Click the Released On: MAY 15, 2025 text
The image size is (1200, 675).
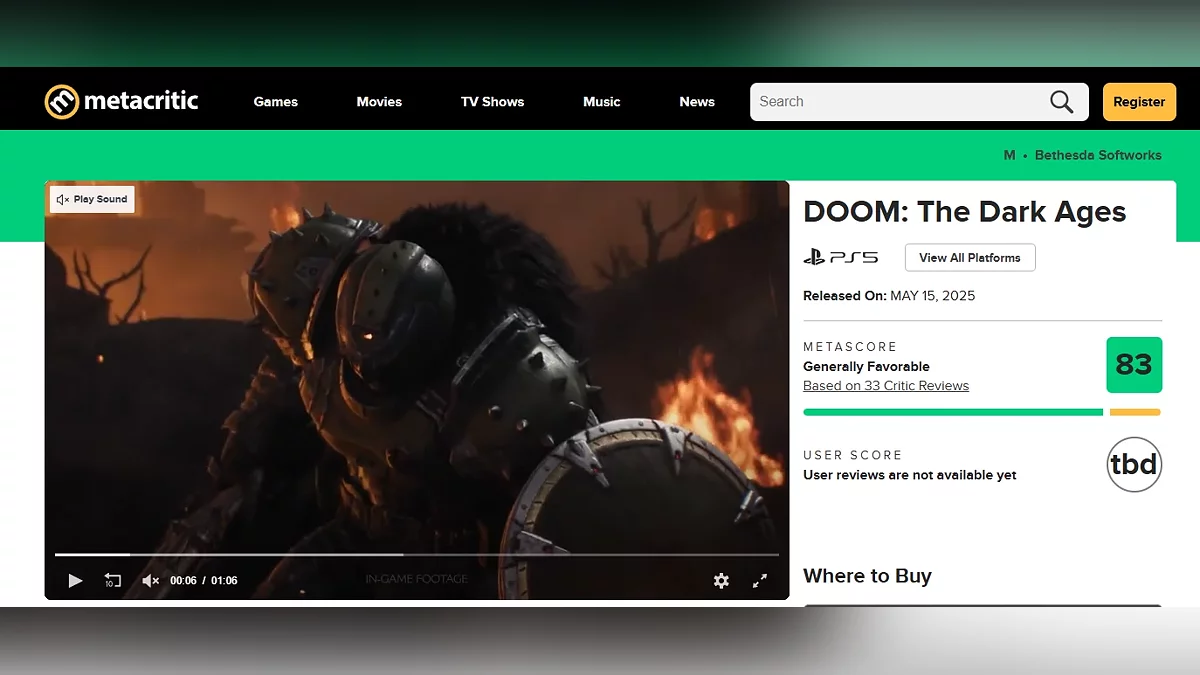click(889, 296)
